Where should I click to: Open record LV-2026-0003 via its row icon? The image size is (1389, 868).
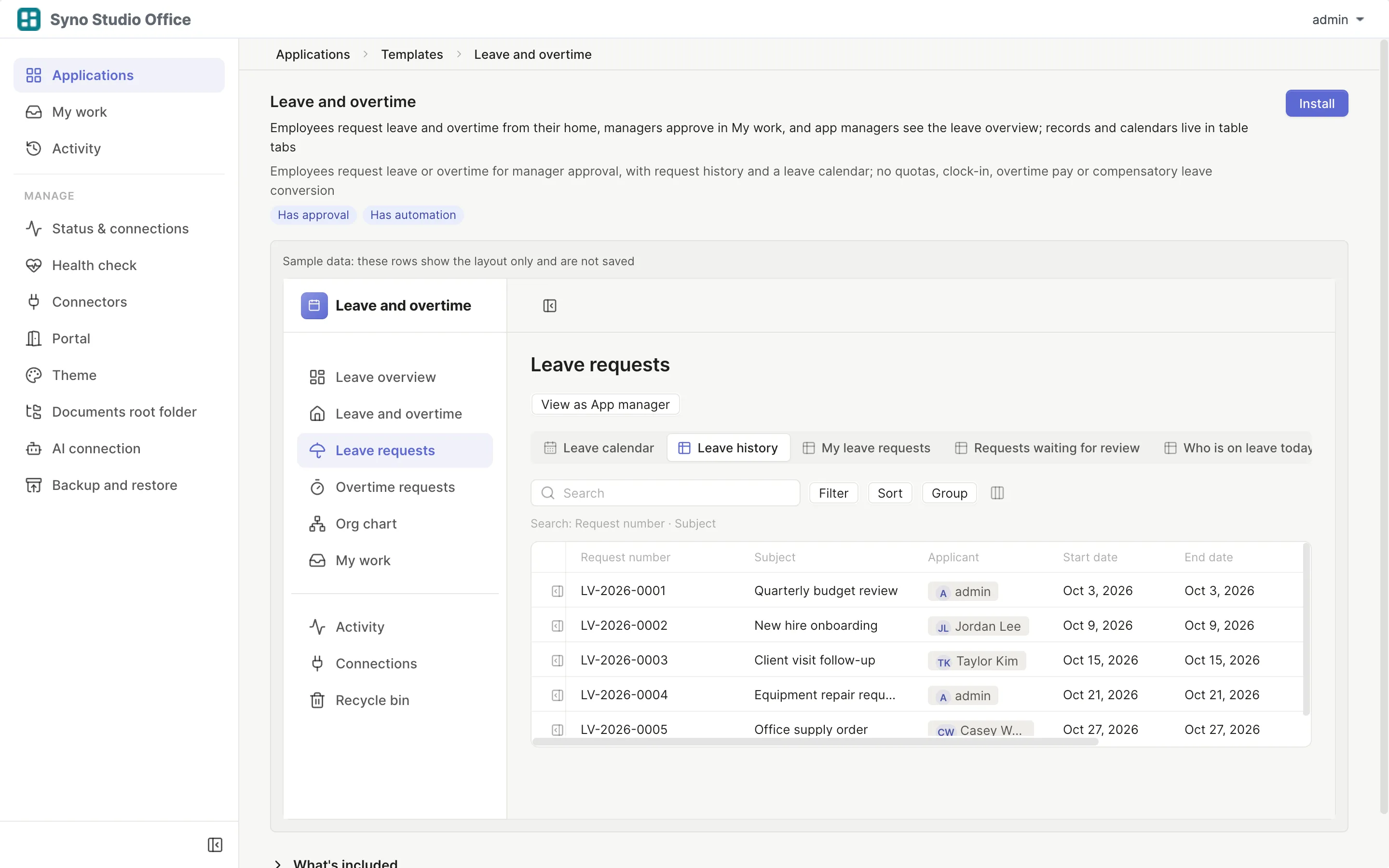click(x=557, y=660)
